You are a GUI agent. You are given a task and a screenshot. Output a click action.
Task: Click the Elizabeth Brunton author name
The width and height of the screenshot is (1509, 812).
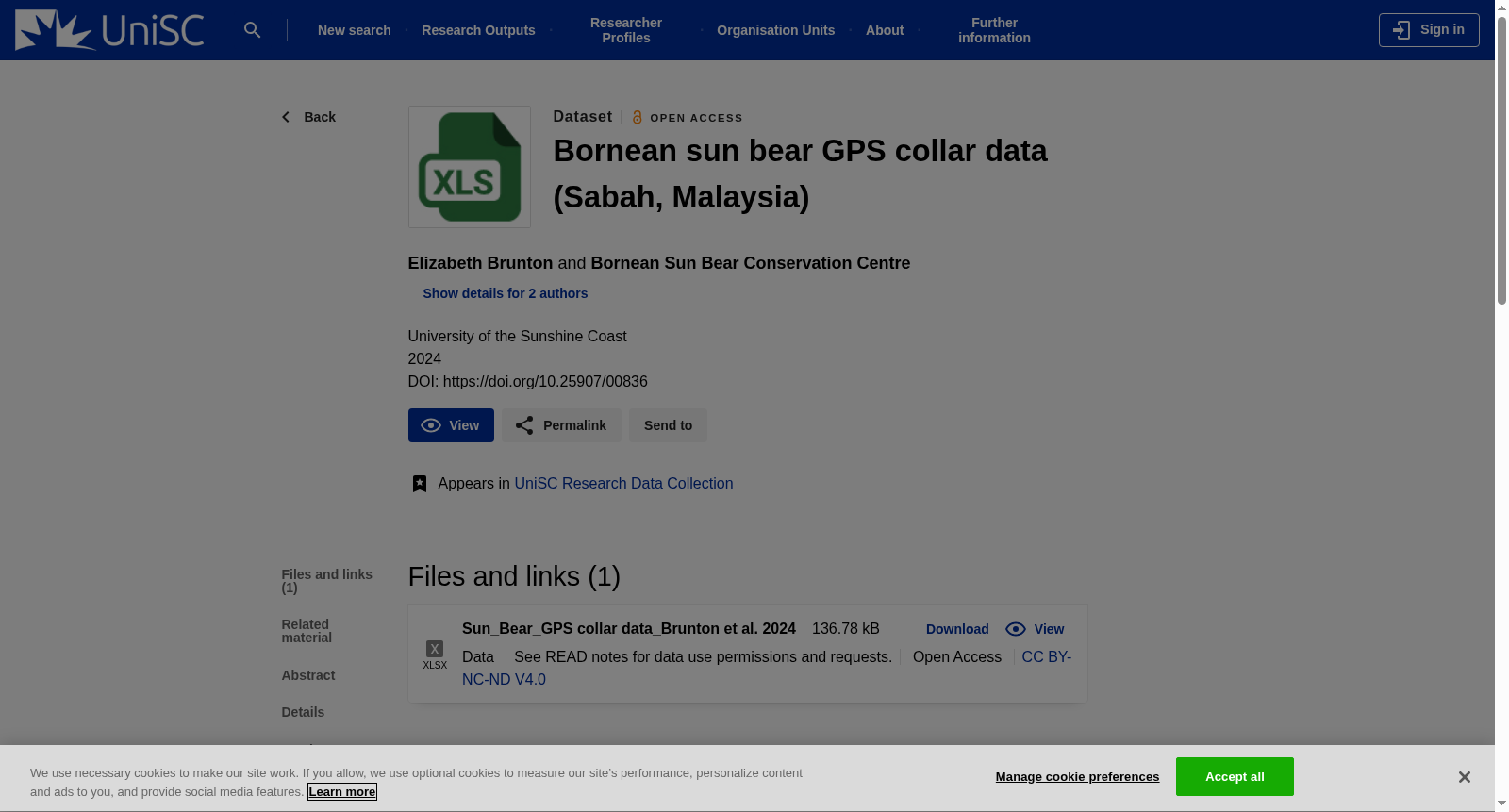480,263
